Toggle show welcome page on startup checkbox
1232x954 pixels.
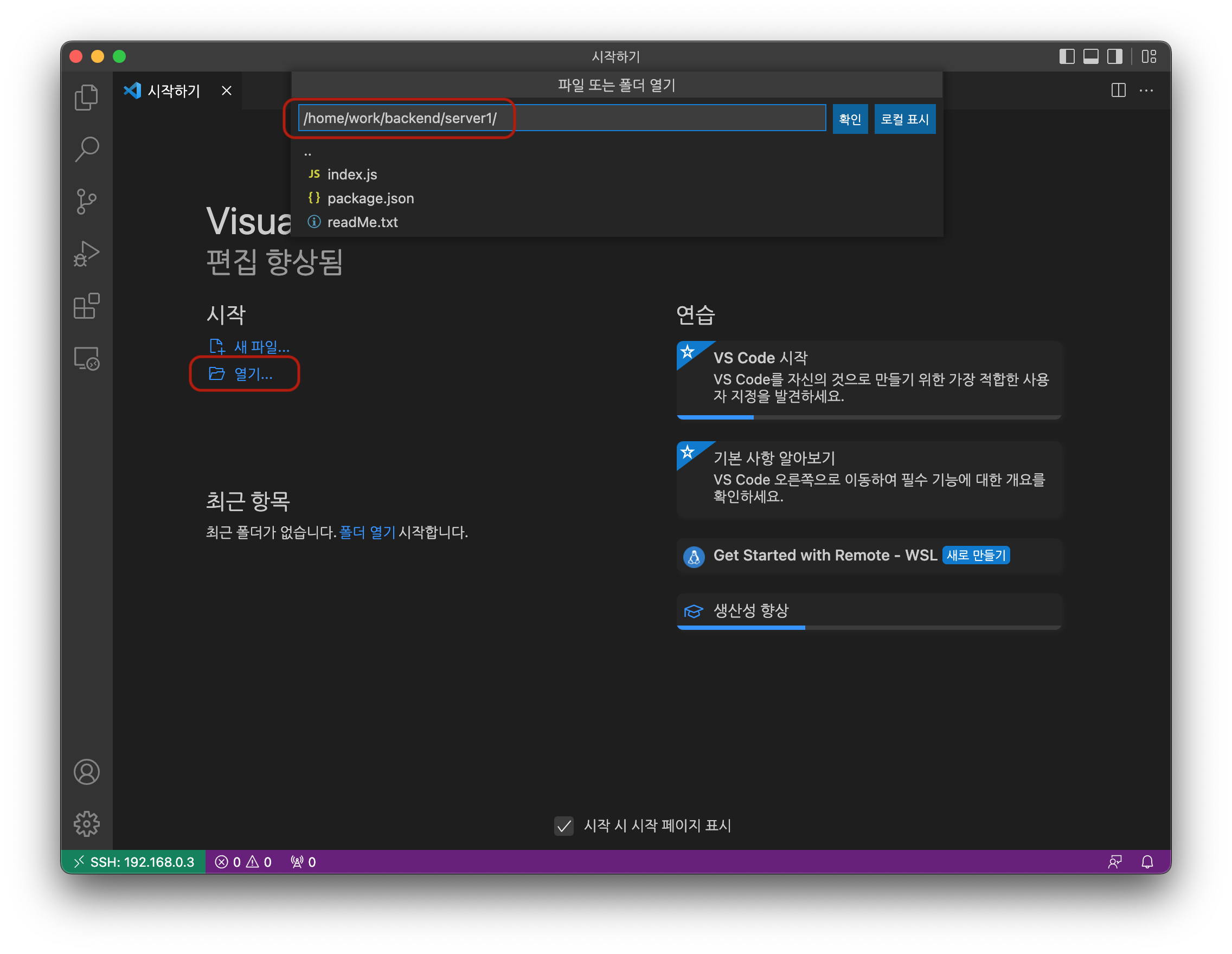pyautogui.click(x=563, y=826)
